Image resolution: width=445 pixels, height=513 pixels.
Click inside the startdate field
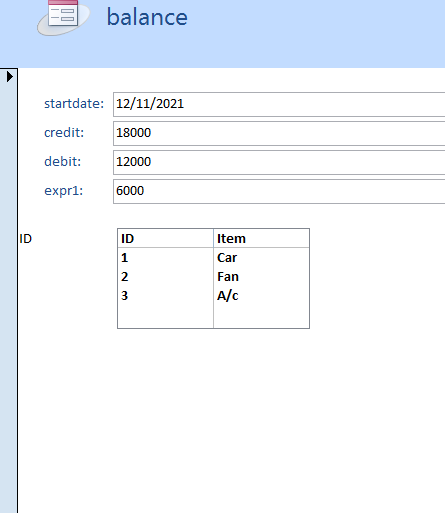point(279,104)
